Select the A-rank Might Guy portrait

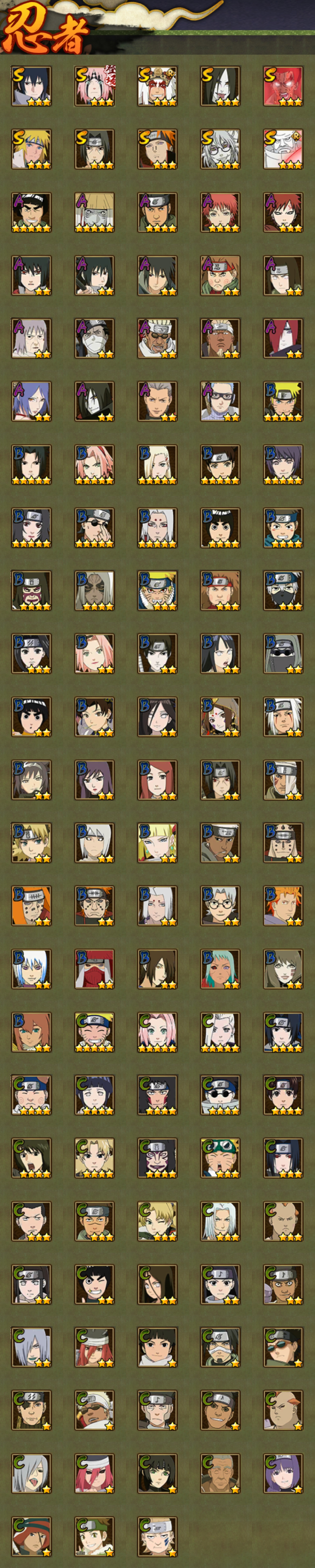[x=31, y=212]
